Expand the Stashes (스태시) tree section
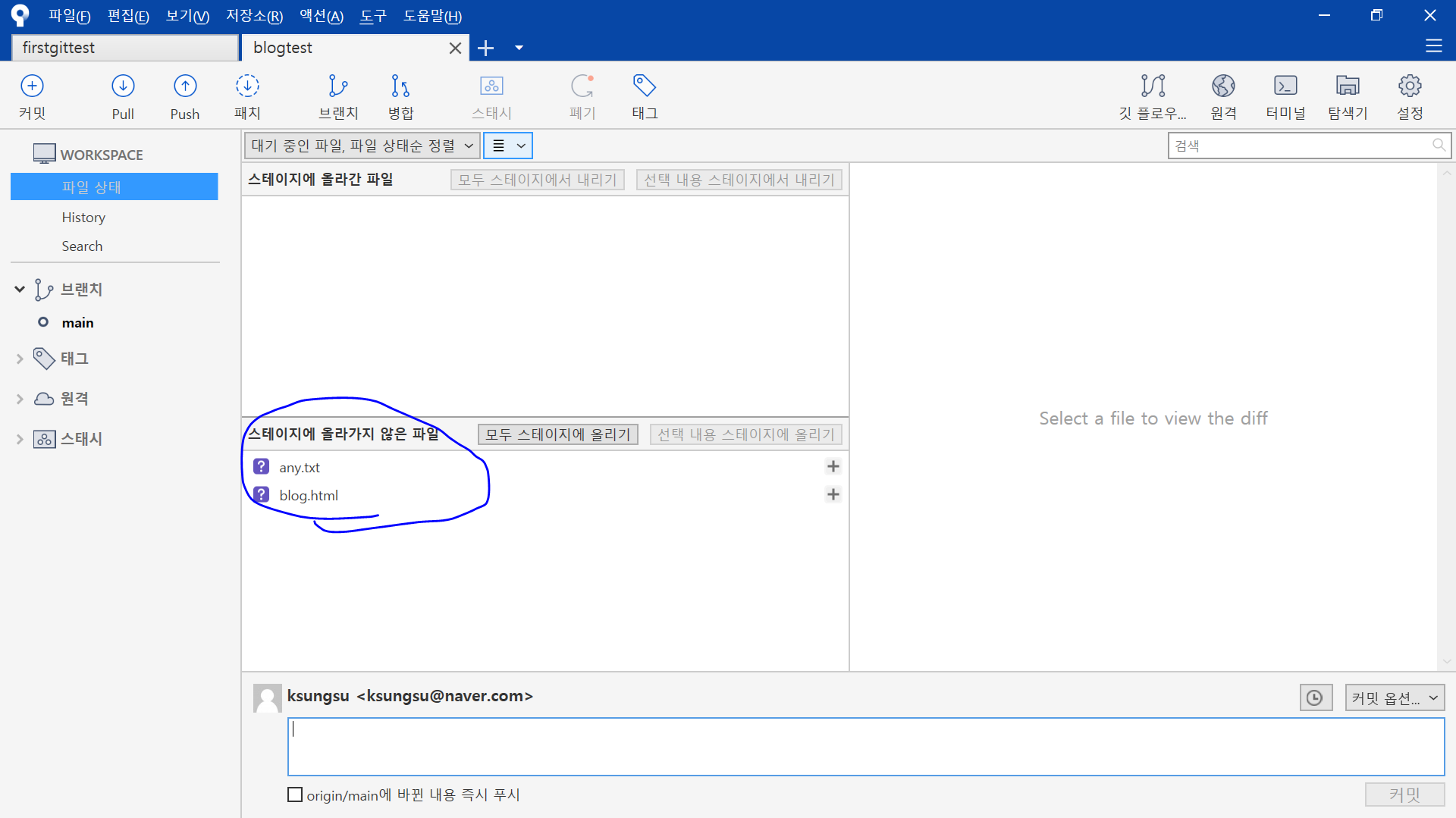Screen dimensions: 1456x818 pos(20,439)
